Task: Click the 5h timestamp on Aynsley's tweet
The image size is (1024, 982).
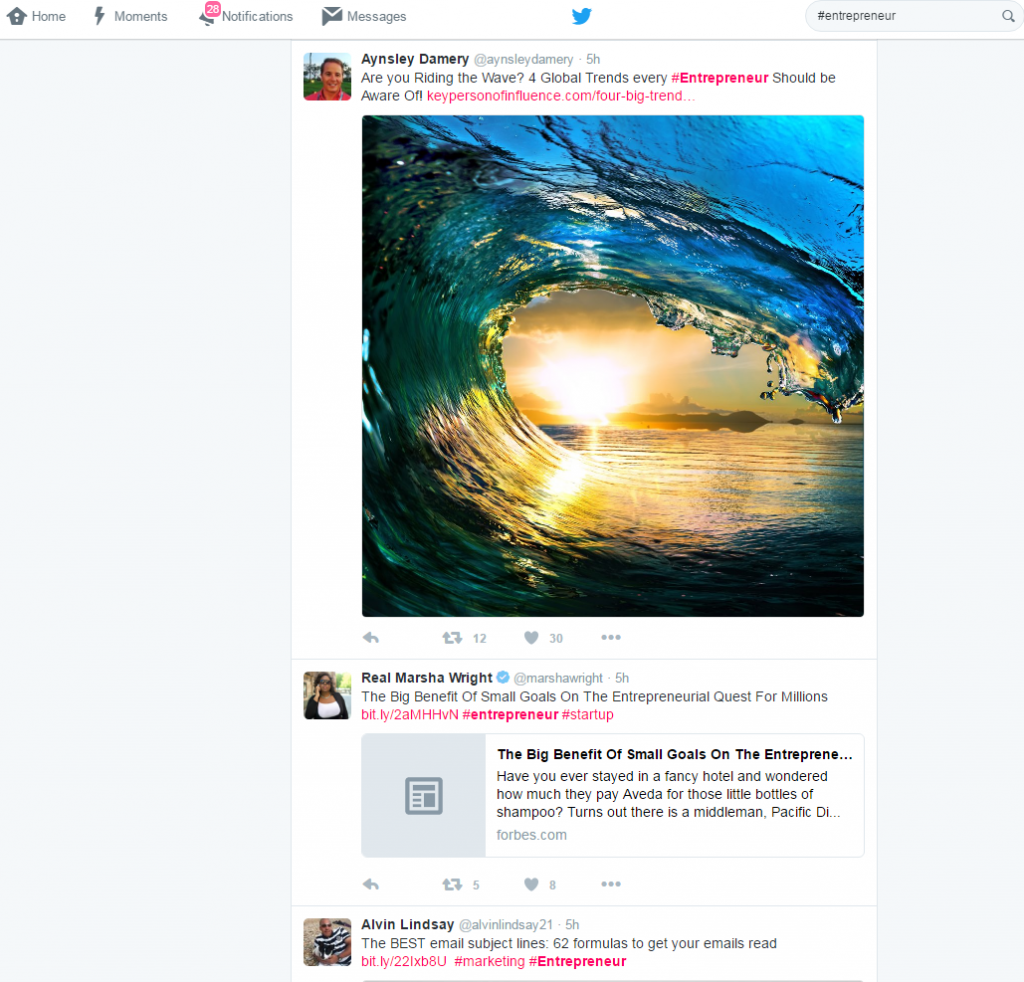Action: pos(593,59)
